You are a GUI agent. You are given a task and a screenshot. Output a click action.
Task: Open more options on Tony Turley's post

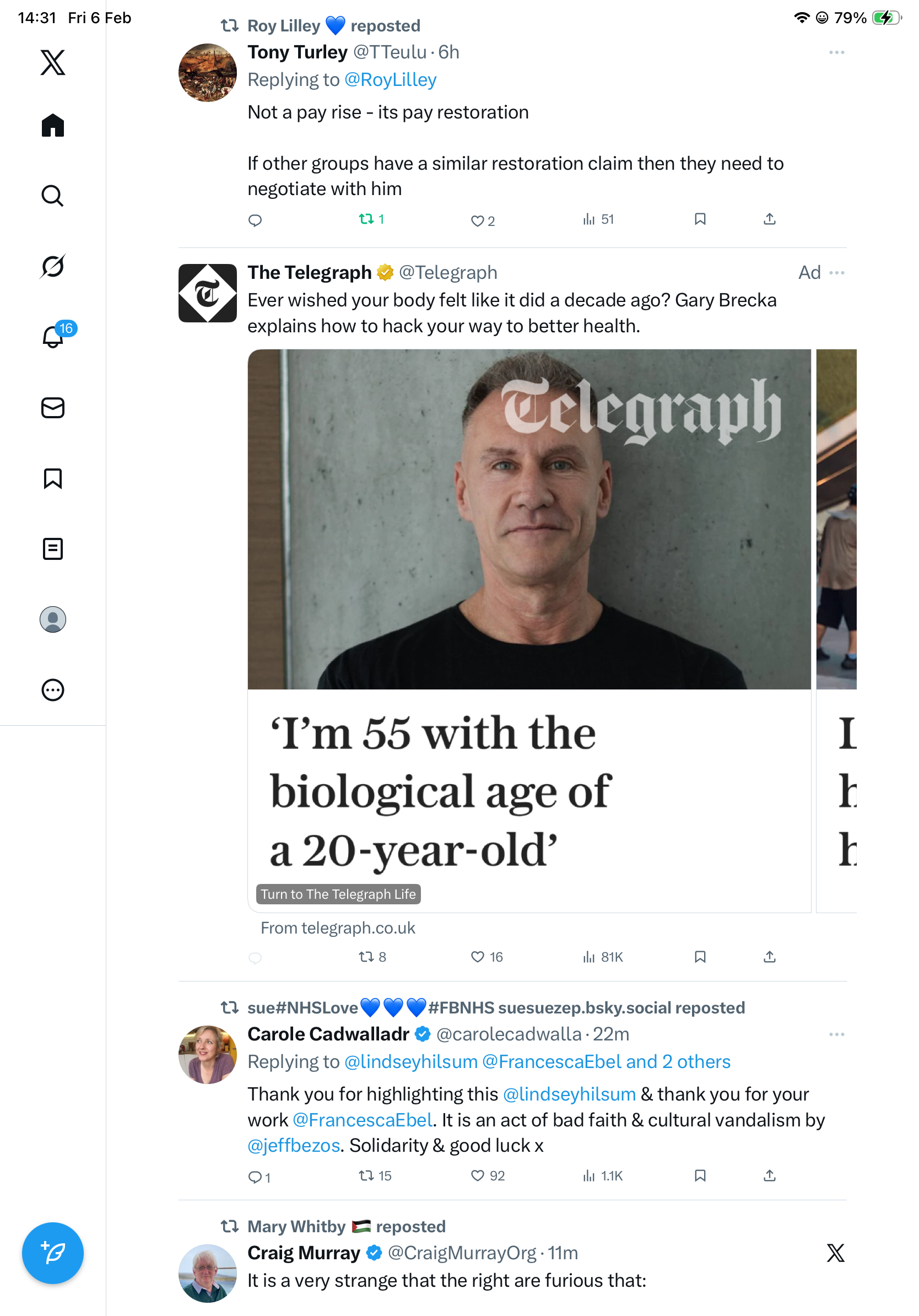[x=836, y=53]
